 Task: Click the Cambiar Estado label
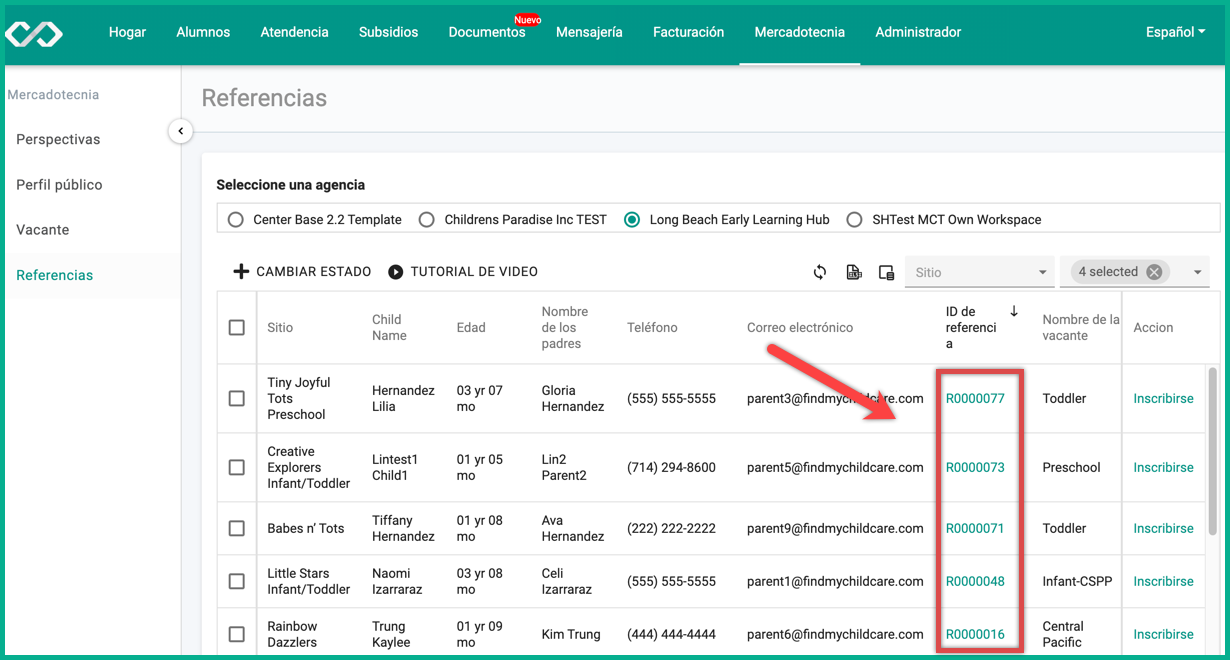(x=314, y=272)
